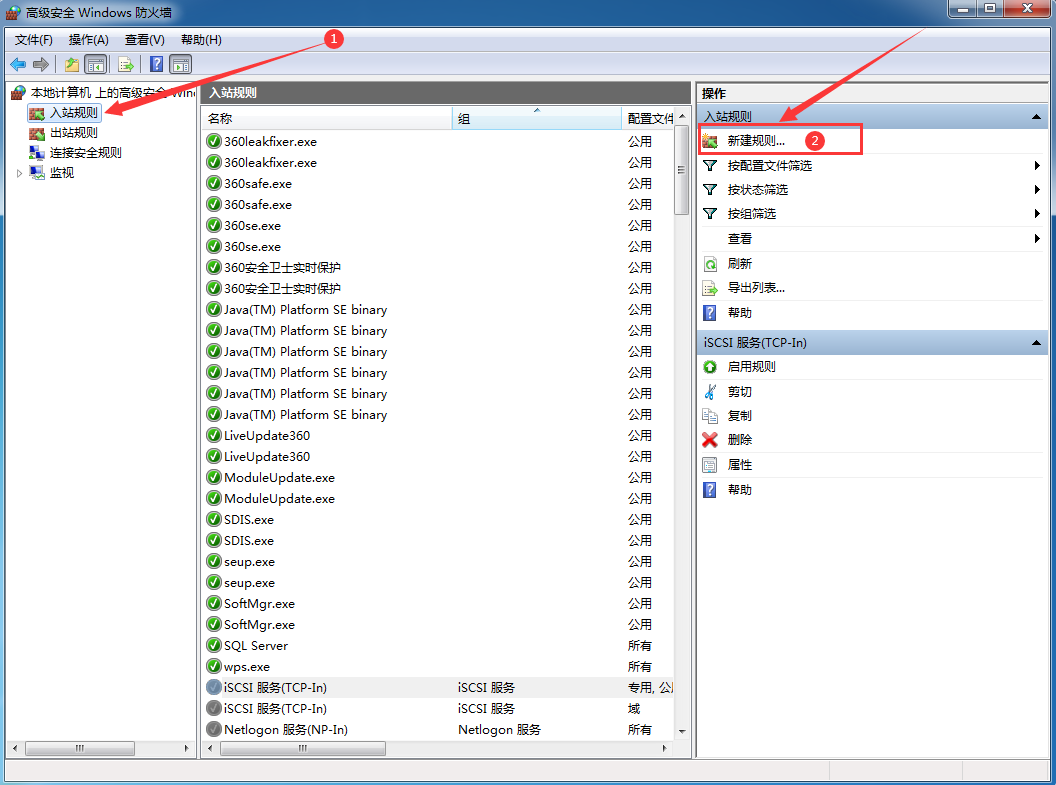Click the red X icon beside 删除
This screenshot has height=785, width=1056.
click(710, 440)
